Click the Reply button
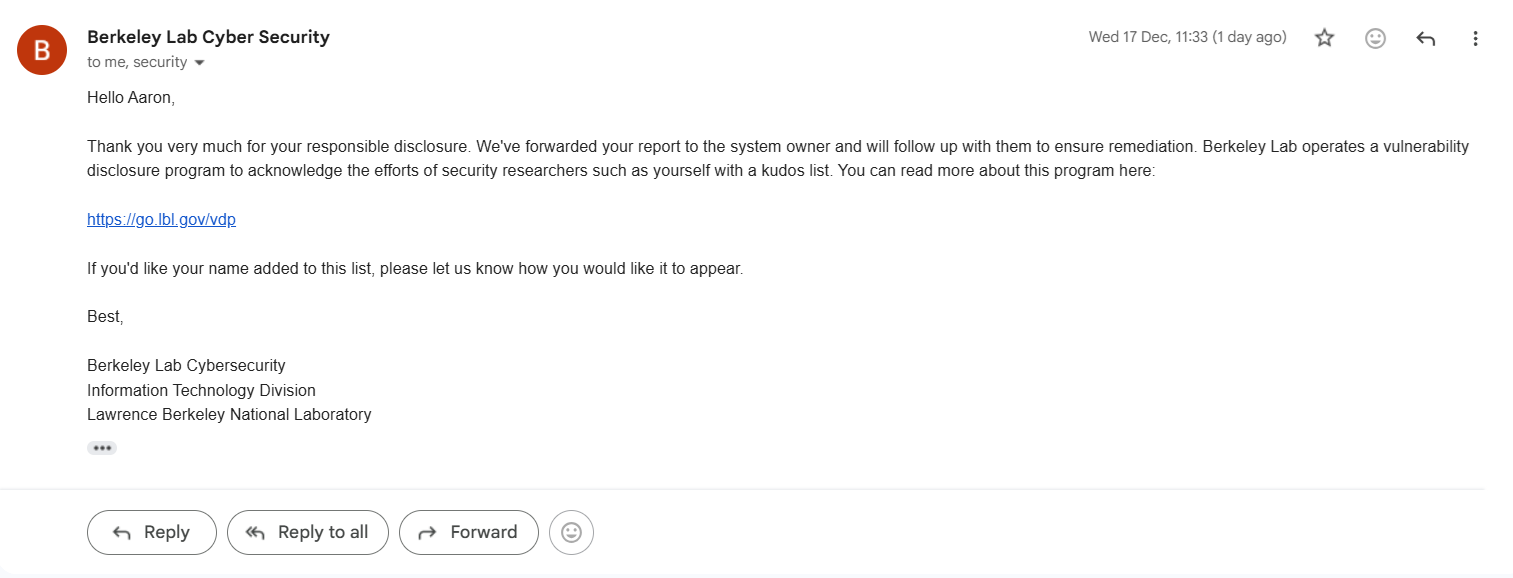The width and height of the screenshot is (1513, 578). point(151,532)
